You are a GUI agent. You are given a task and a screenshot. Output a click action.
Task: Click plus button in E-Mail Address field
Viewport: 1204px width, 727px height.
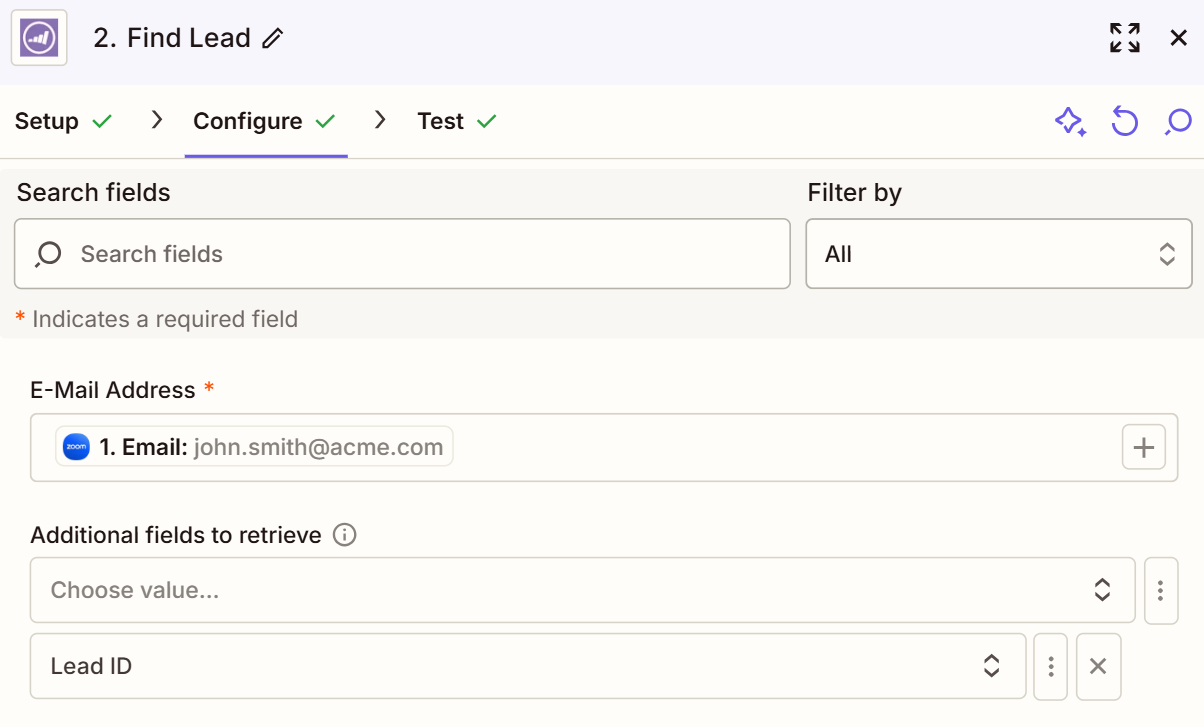point(1144,448)
